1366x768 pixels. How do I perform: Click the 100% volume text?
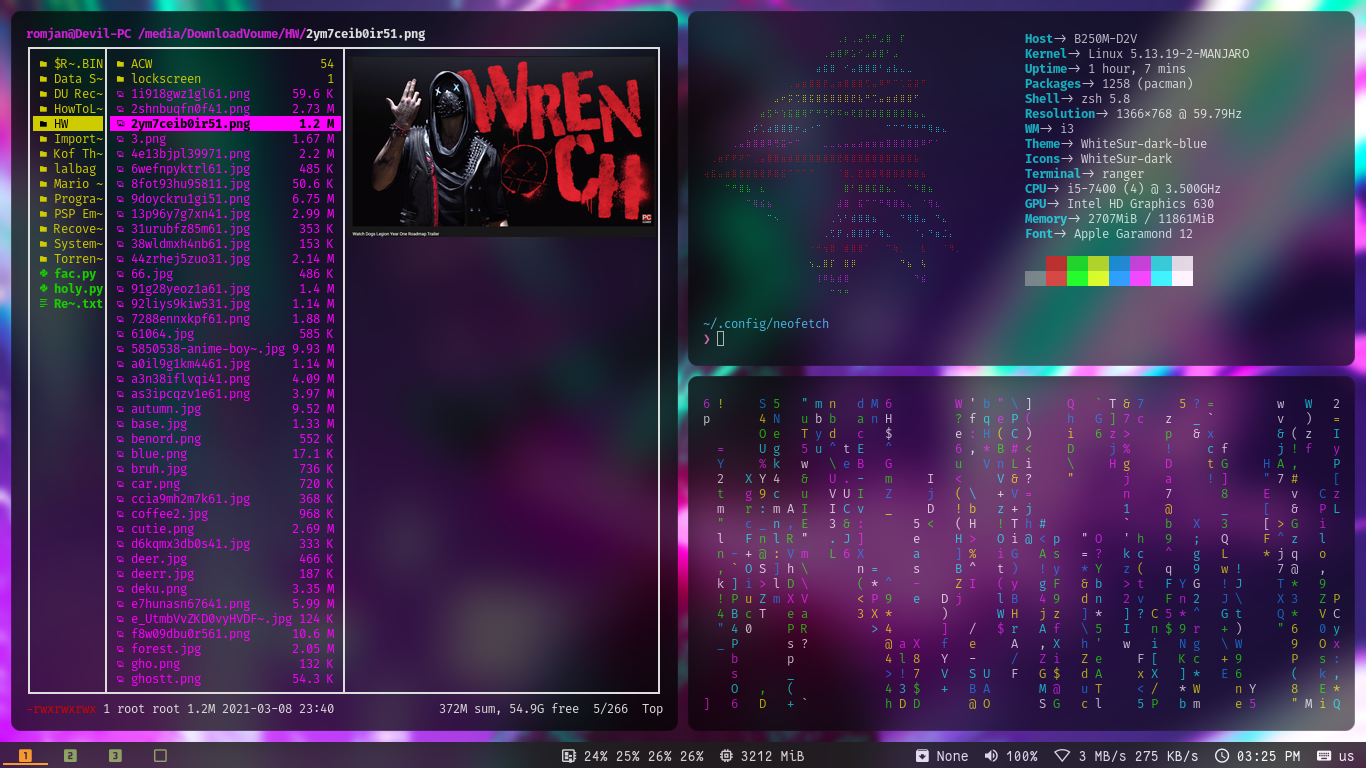[1022, 756]
